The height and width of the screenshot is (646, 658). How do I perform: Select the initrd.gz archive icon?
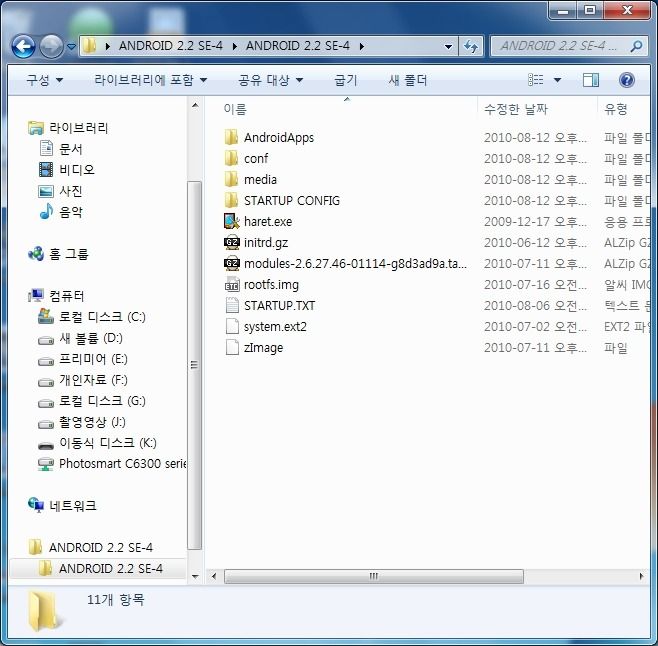[232, 242]
